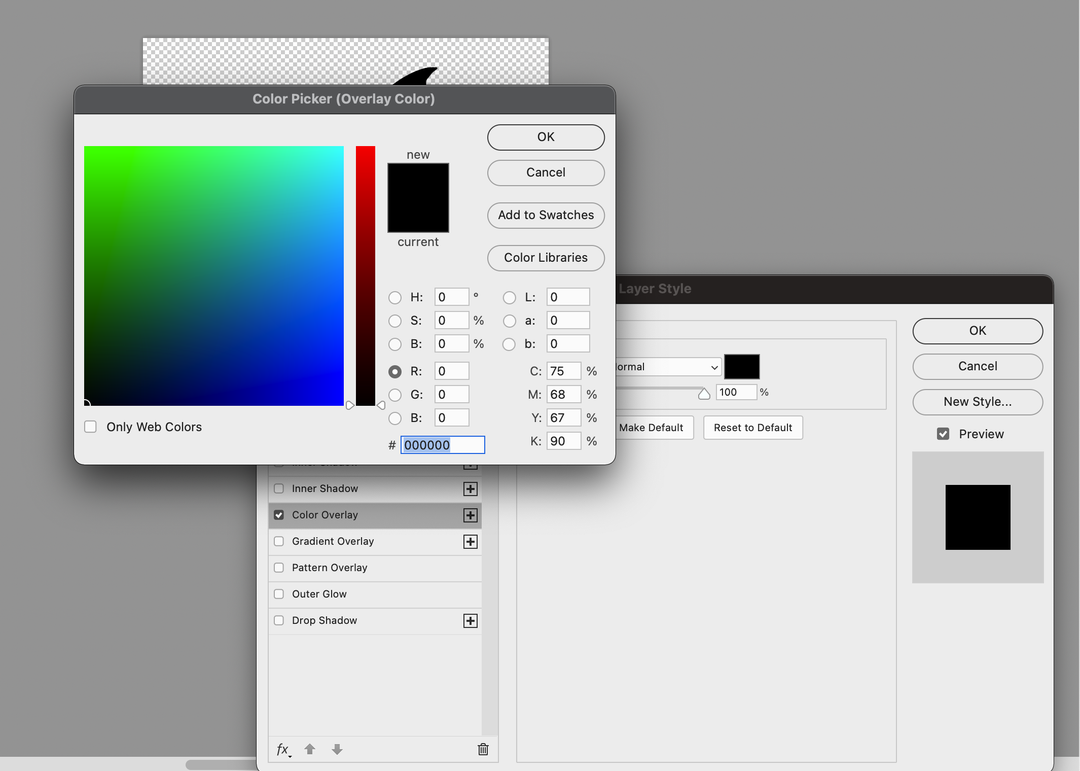The width and height of the screenshot is (1080, 771).
Task: Delete the effect via trash icon
Action: tap(483, 748)
